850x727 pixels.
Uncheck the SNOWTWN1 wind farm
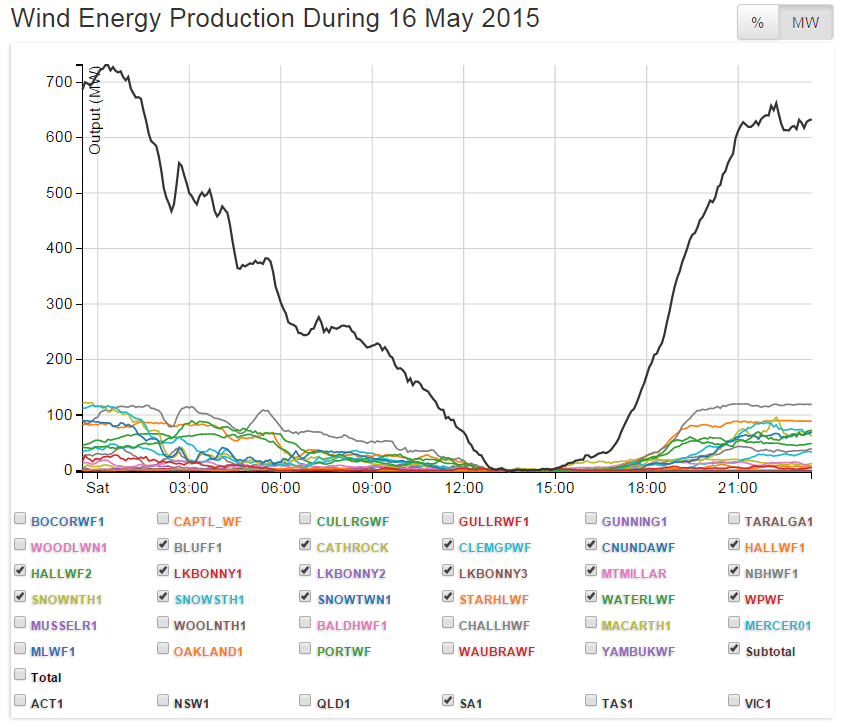tap(307, 597)
